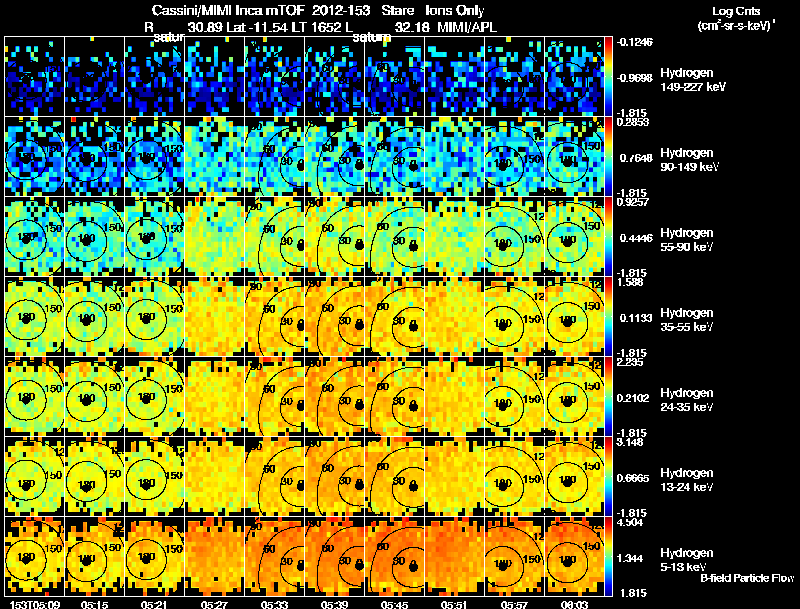This screenshot has width=800, height=609.
Task: Click the '2.235' color scale value
Action: [x=630, y=362]
